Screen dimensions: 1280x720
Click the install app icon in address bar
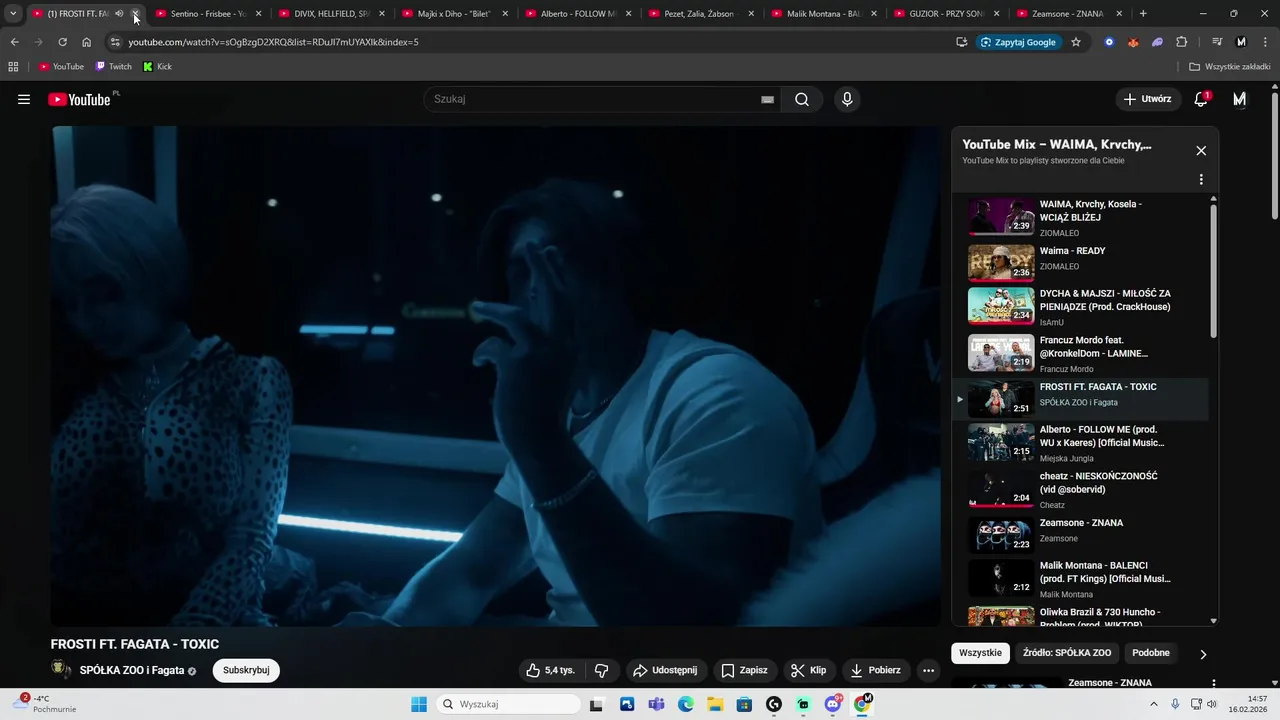[961, 42]
